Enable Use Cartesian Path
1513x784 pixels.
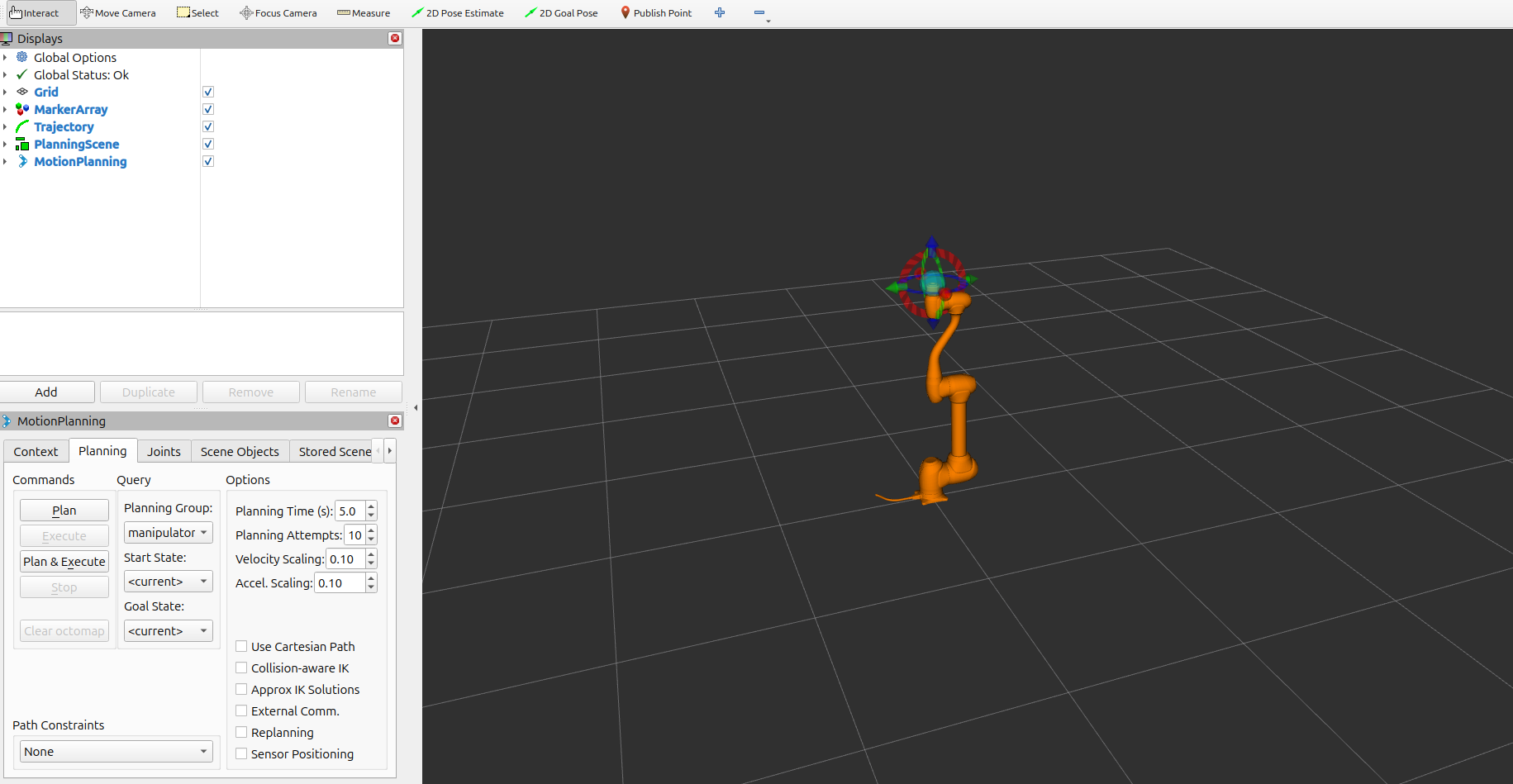[x=241, y=646]
